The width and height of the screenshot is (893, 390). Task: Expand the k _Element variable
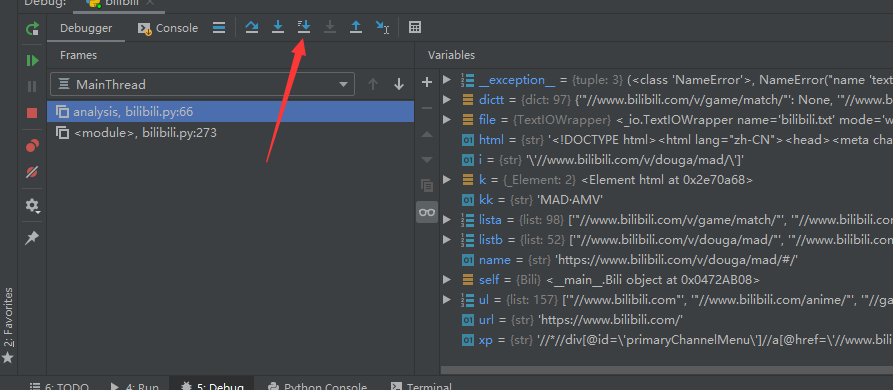(447, 179)
